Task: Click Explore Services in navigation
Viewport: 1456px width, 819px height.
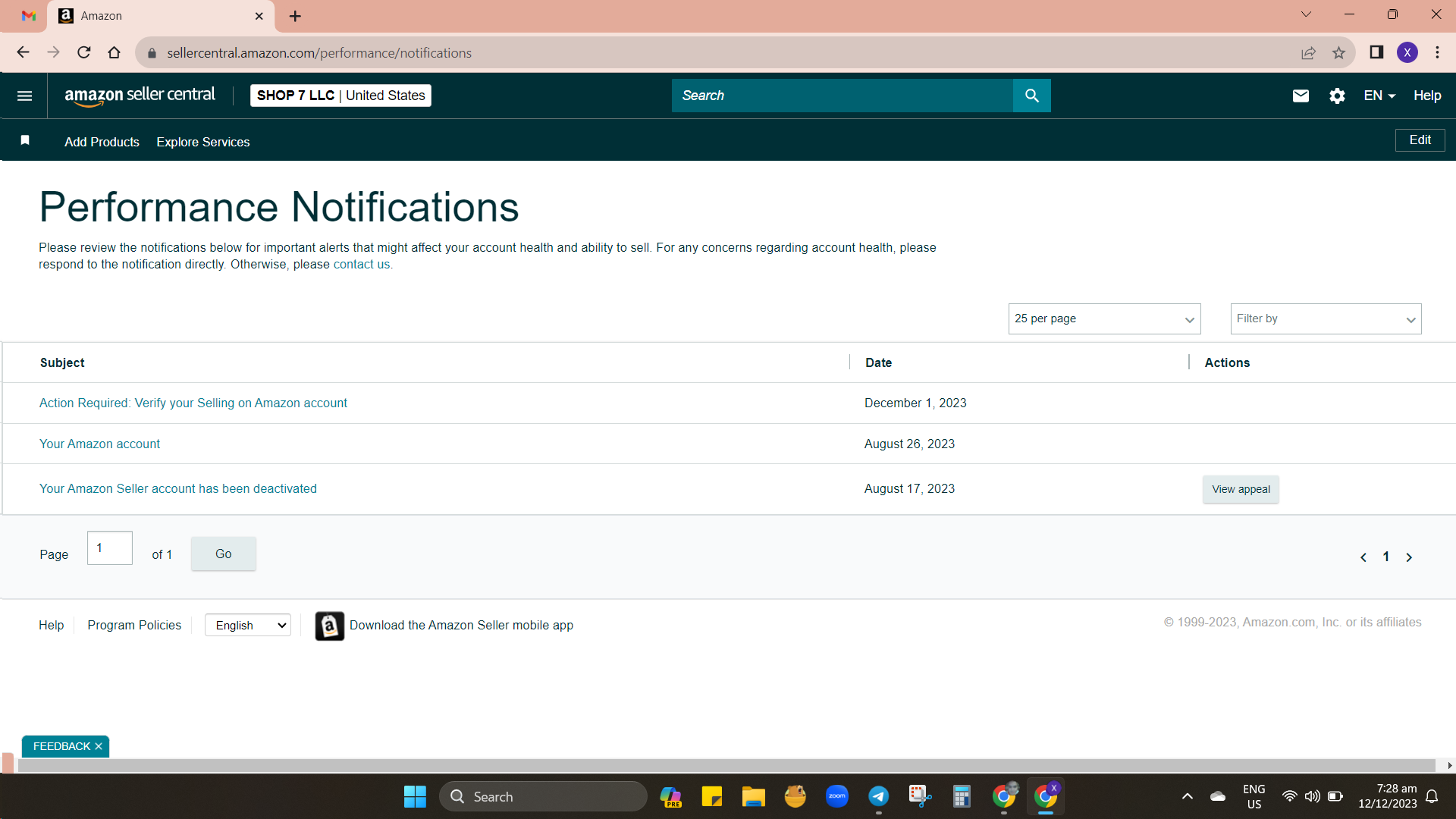Action: tap(202, 142)
